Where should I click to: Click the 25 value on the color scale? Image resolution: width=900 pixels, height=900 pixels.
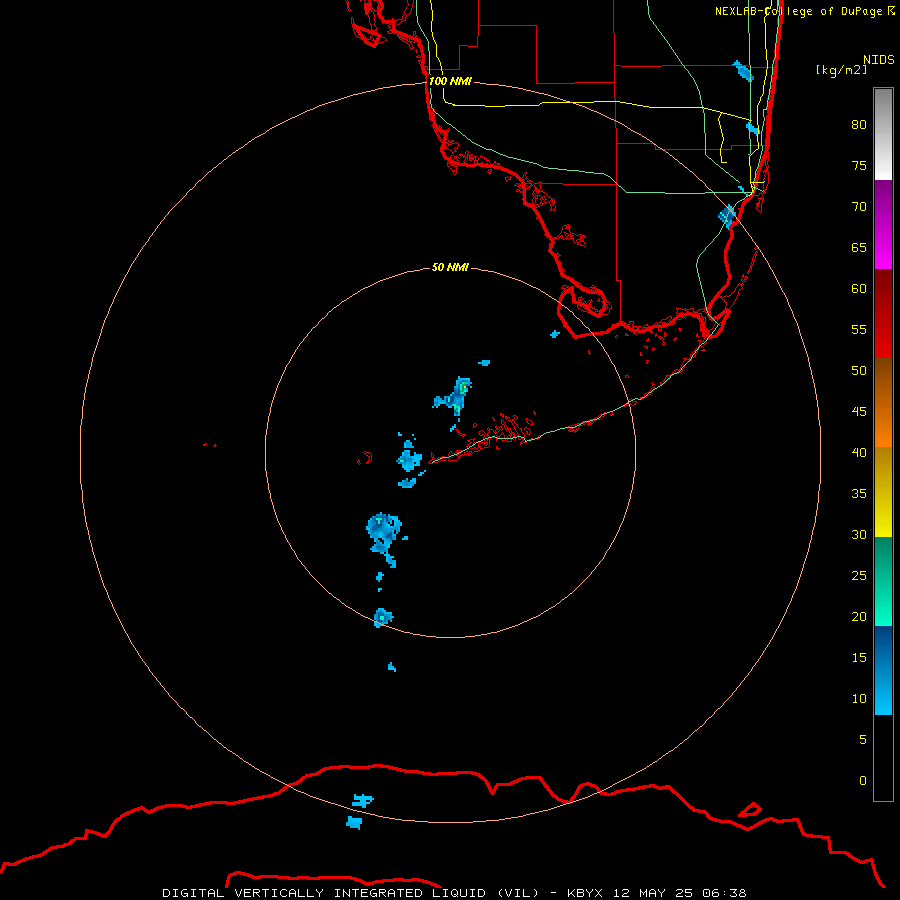pyautogui.click(x=859, y=576)
